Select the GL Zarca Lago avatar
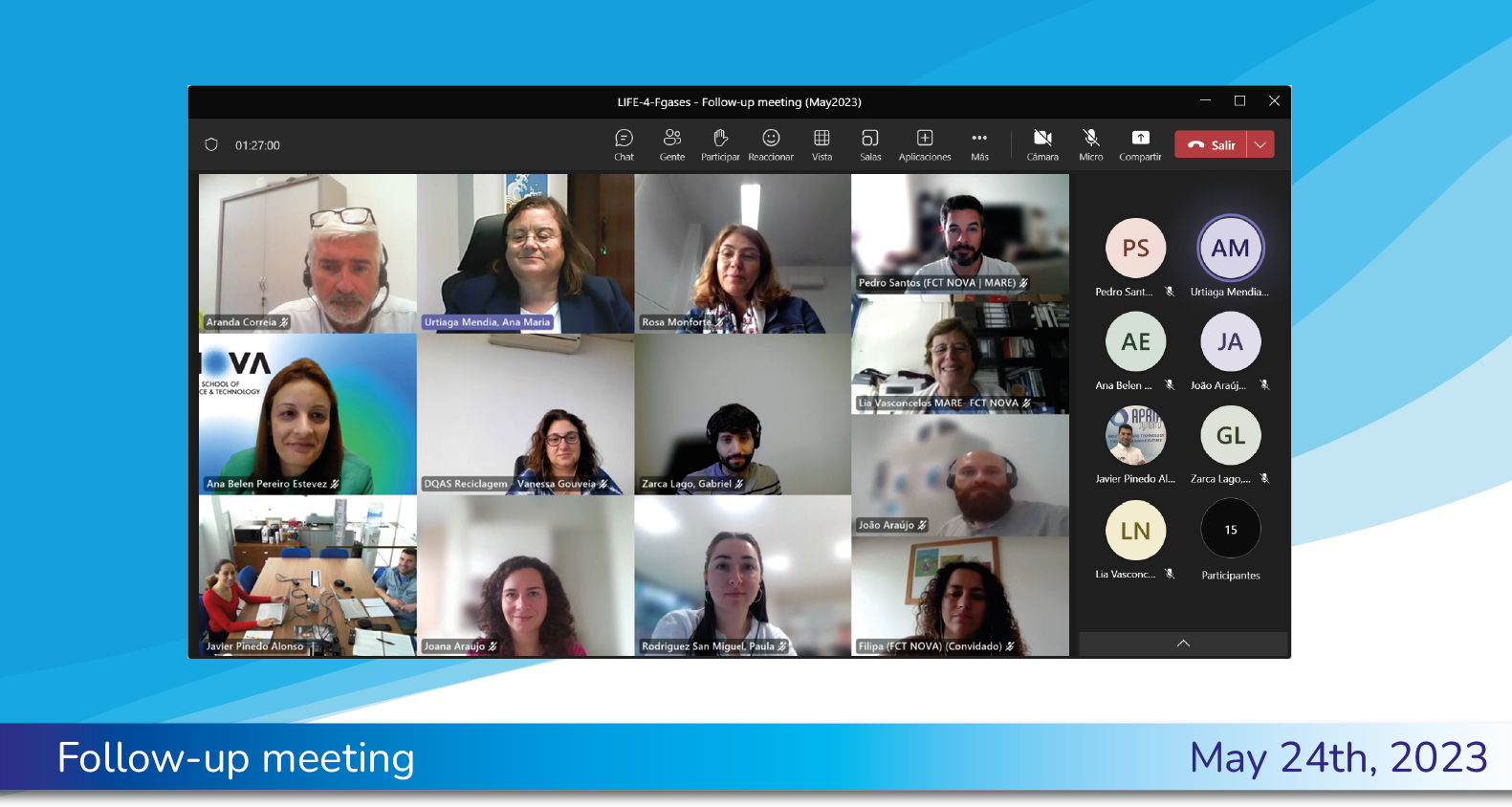 point(1230,436)
